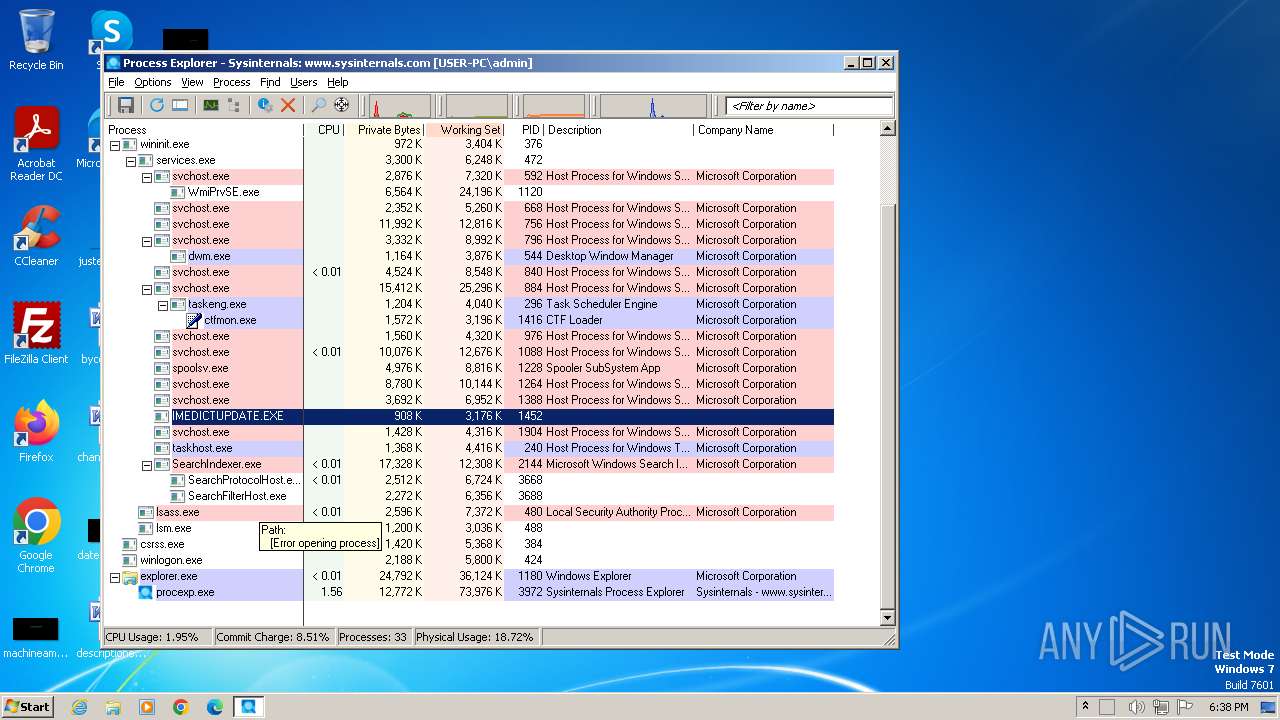Open CCleaner desktop shortcut
Screen dimensions: 1280x720
point(36,236)
